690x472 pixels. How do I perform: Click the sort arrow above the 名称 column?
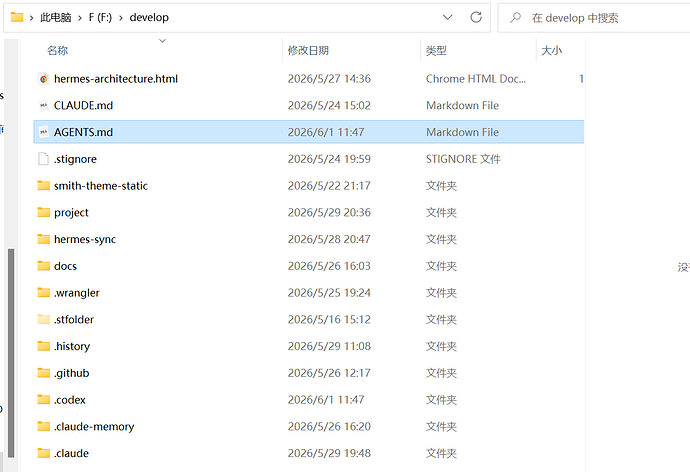pyautogui.click(x=162, y=41)
